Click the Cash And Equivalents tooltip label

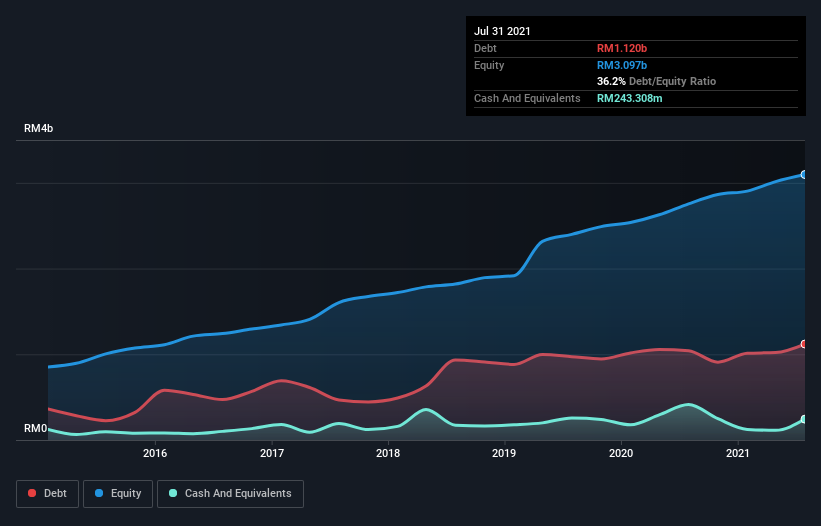527,98
